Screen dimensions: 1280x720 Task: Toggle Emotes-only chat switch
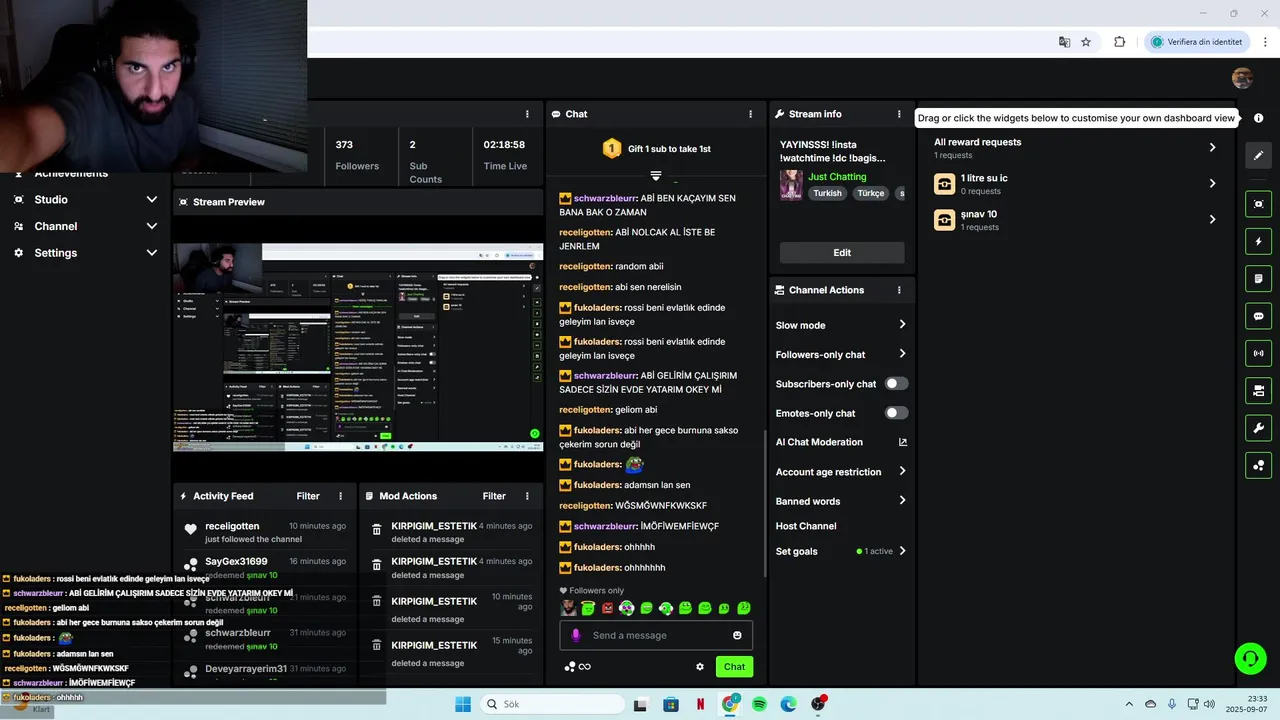click(x=896, y=413)
